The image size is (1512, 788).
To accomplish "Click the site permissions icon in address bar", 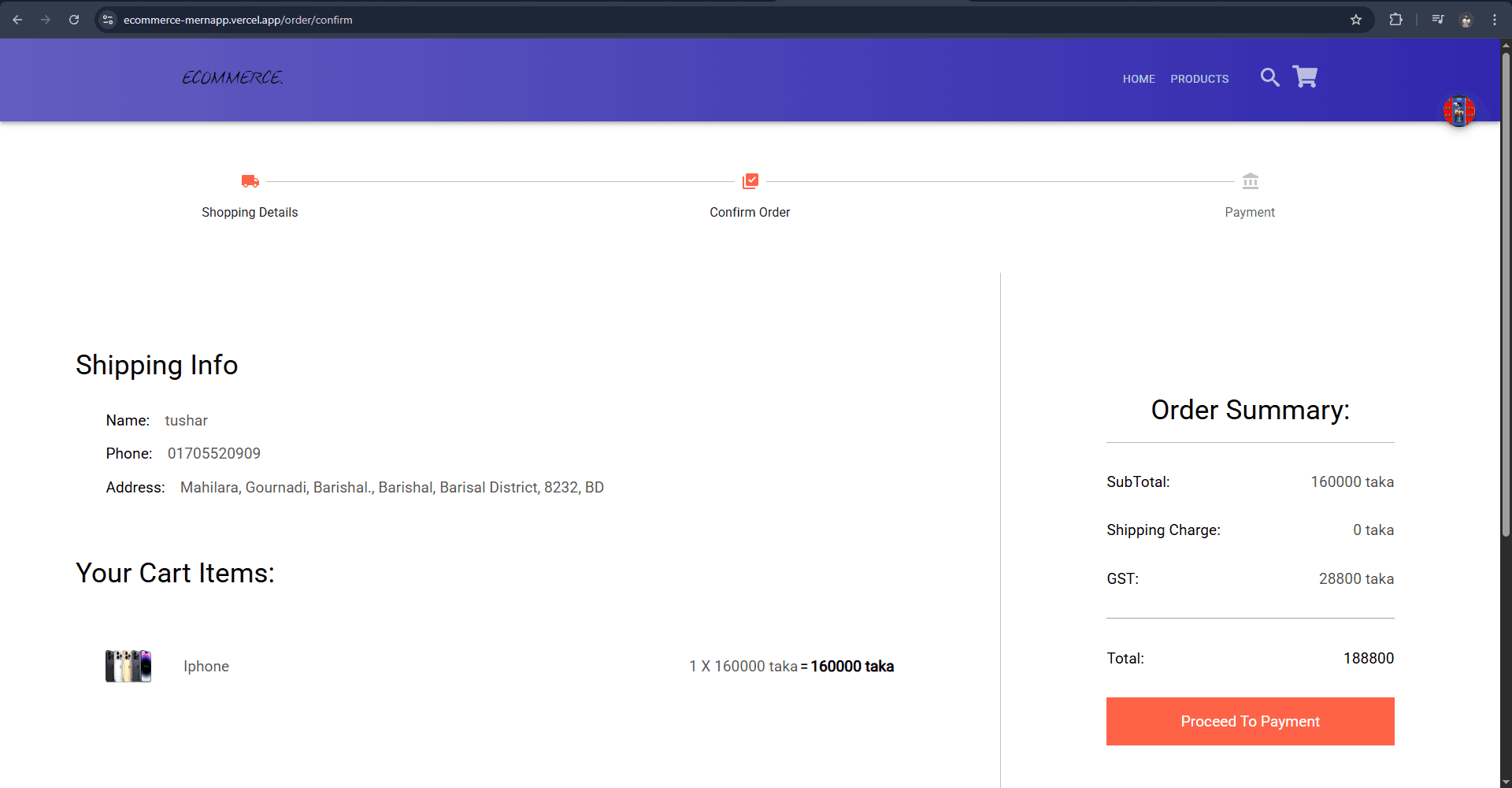I will [x=107, y=20].
